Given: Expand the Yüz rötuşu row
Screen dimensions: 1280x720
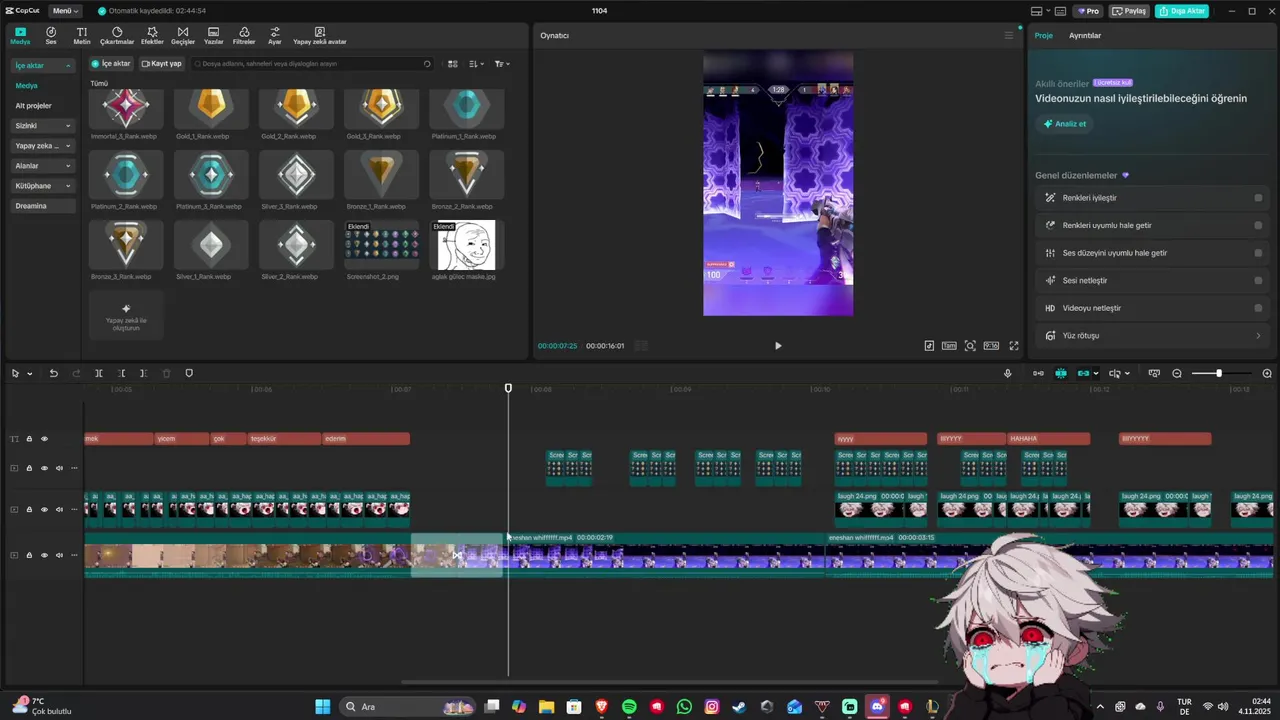Looking at the screenshot, I should pyautogui.click(x=1152, y=336).
